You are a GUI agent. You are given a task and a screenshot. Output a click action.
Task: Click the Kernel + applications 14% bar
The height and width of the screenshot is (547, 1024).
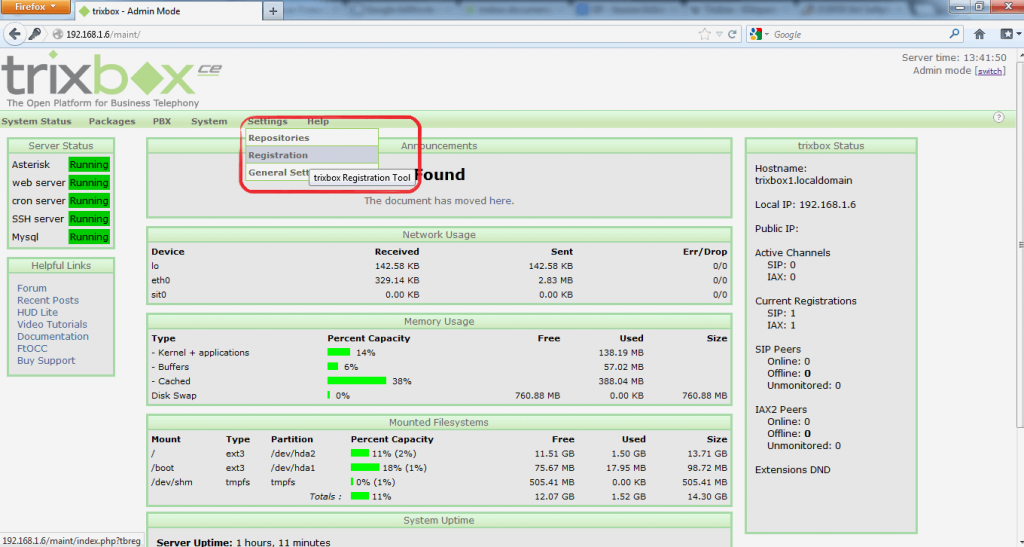click(338, 352)
